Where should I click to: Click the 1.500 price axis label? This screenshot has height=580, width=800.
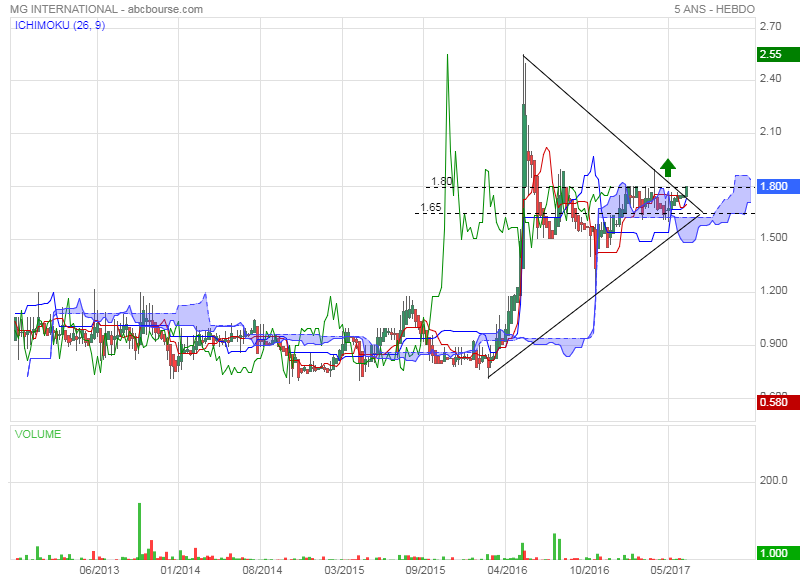tap(773, 238)
